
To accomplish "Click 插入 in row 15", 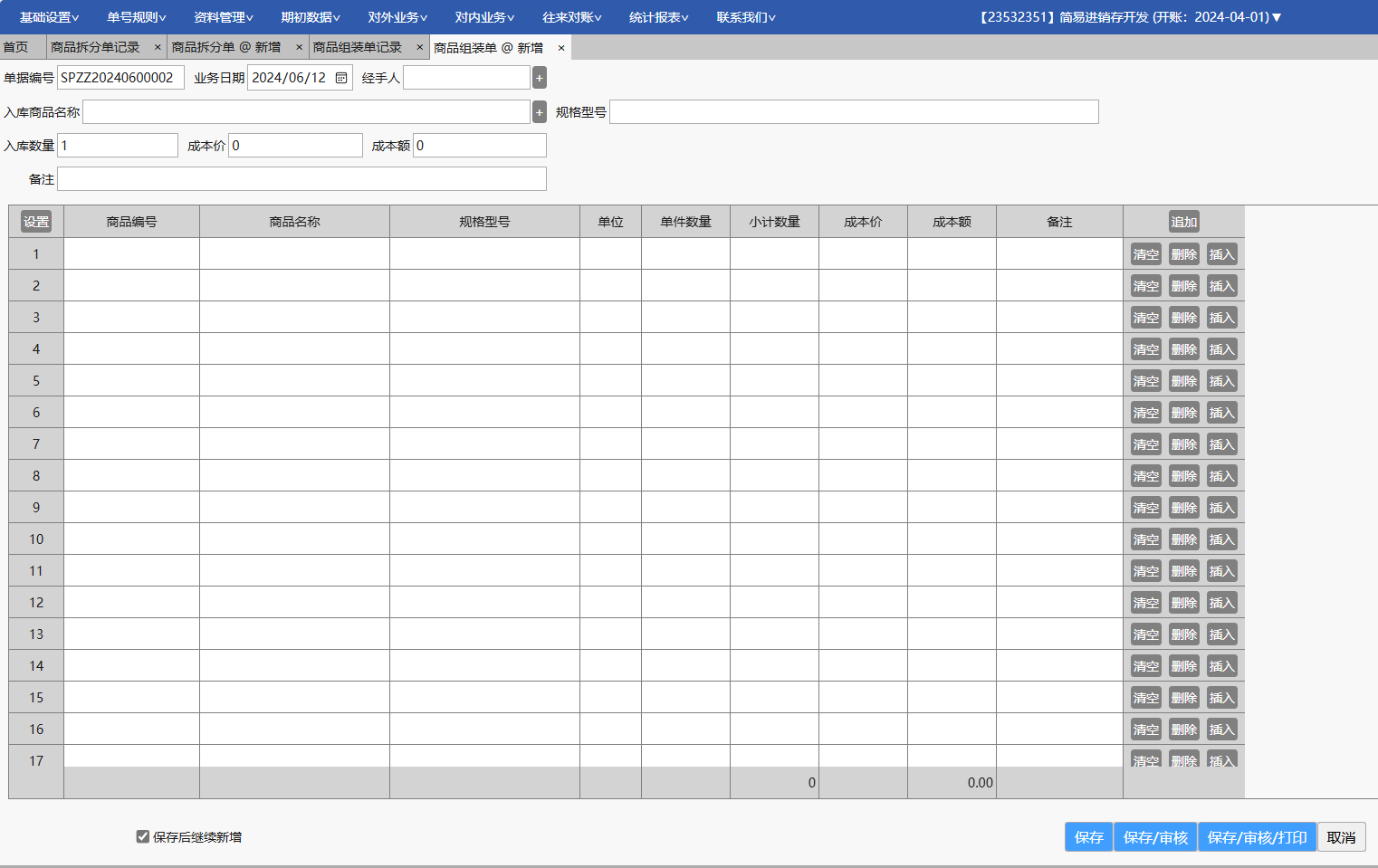I will click(x=1221, y=698).
